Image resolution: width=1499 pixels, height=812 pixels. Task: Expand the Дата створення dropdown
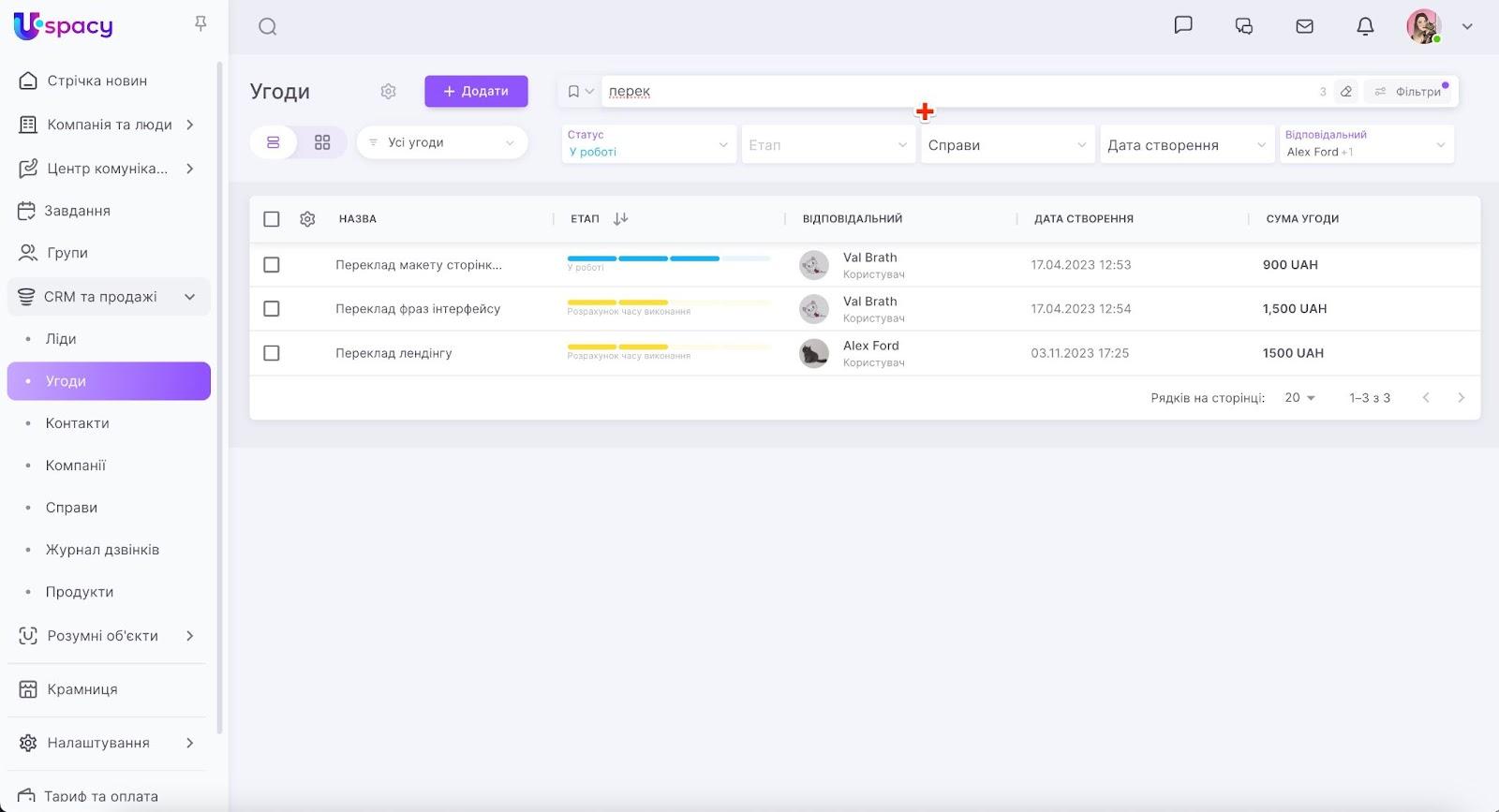click(x=1186, y=145)
